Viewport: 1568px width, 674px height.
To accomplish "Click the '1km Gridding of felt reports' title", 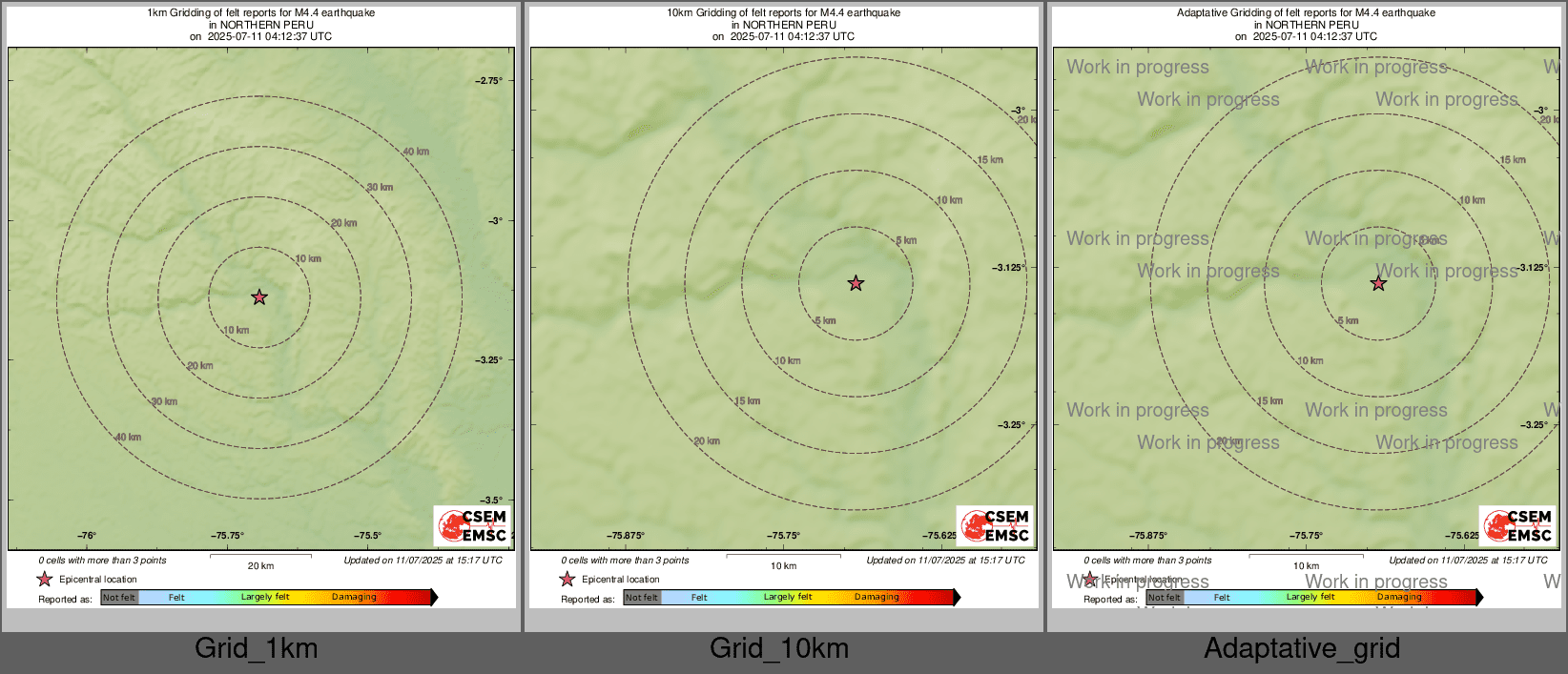I will tap(260, 13).
